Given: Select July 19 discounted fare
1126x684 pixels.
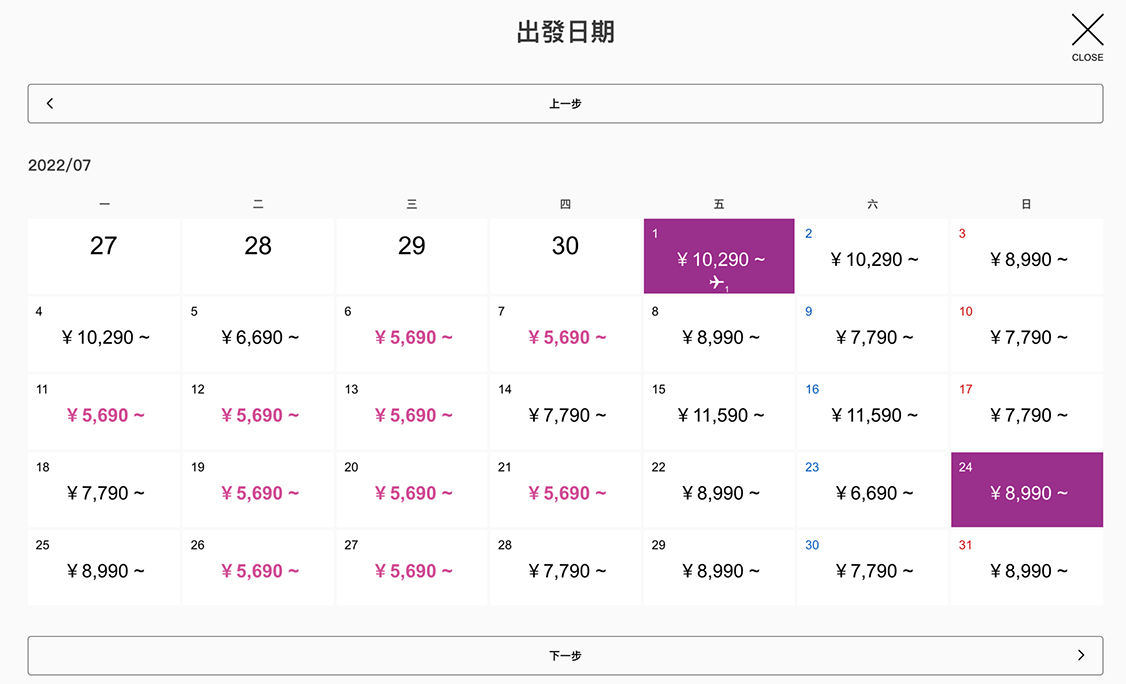Looking at the screenshot, I should 258,490.
